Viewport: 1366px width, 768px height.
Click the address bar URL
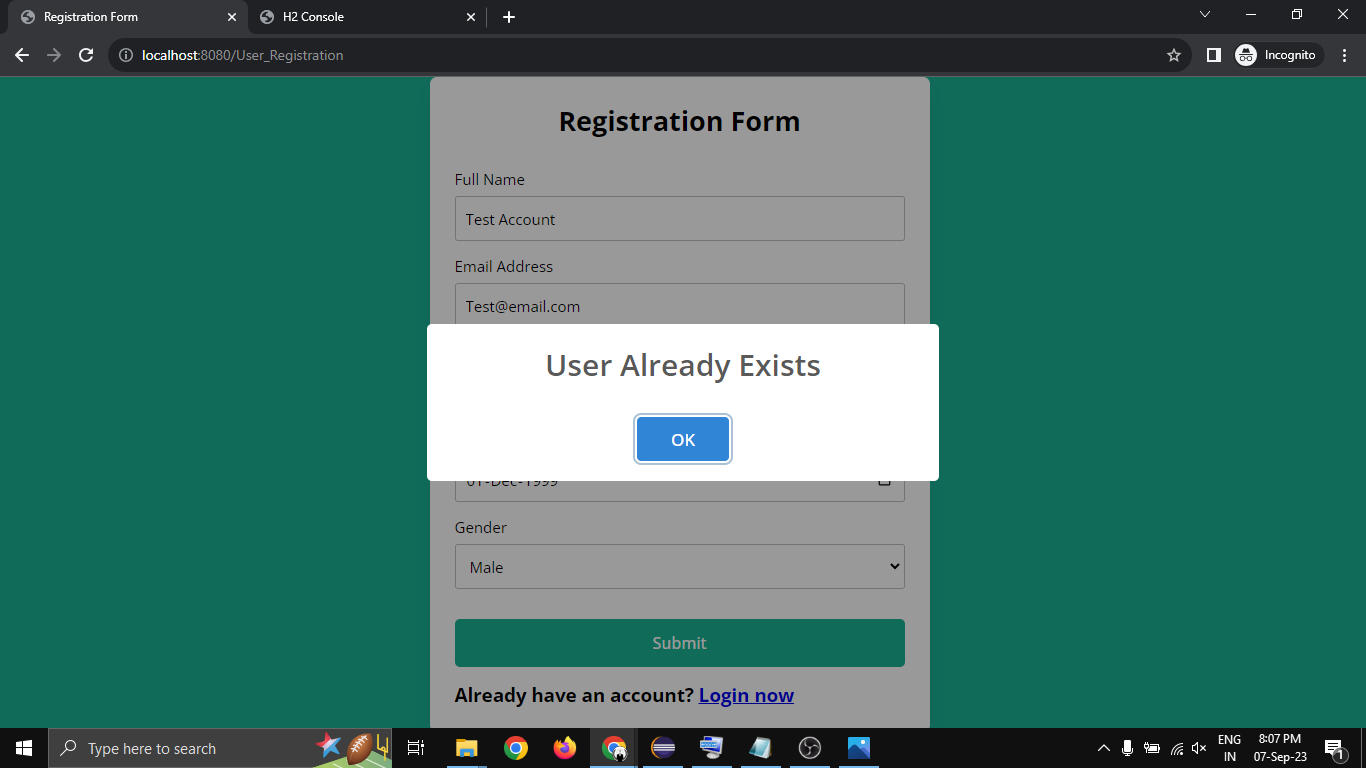pyautogui.click(x=243, y=55)
